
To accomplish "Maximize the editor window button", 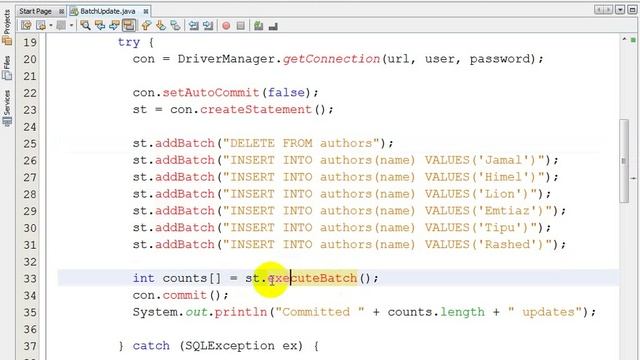I will point(632,10).
